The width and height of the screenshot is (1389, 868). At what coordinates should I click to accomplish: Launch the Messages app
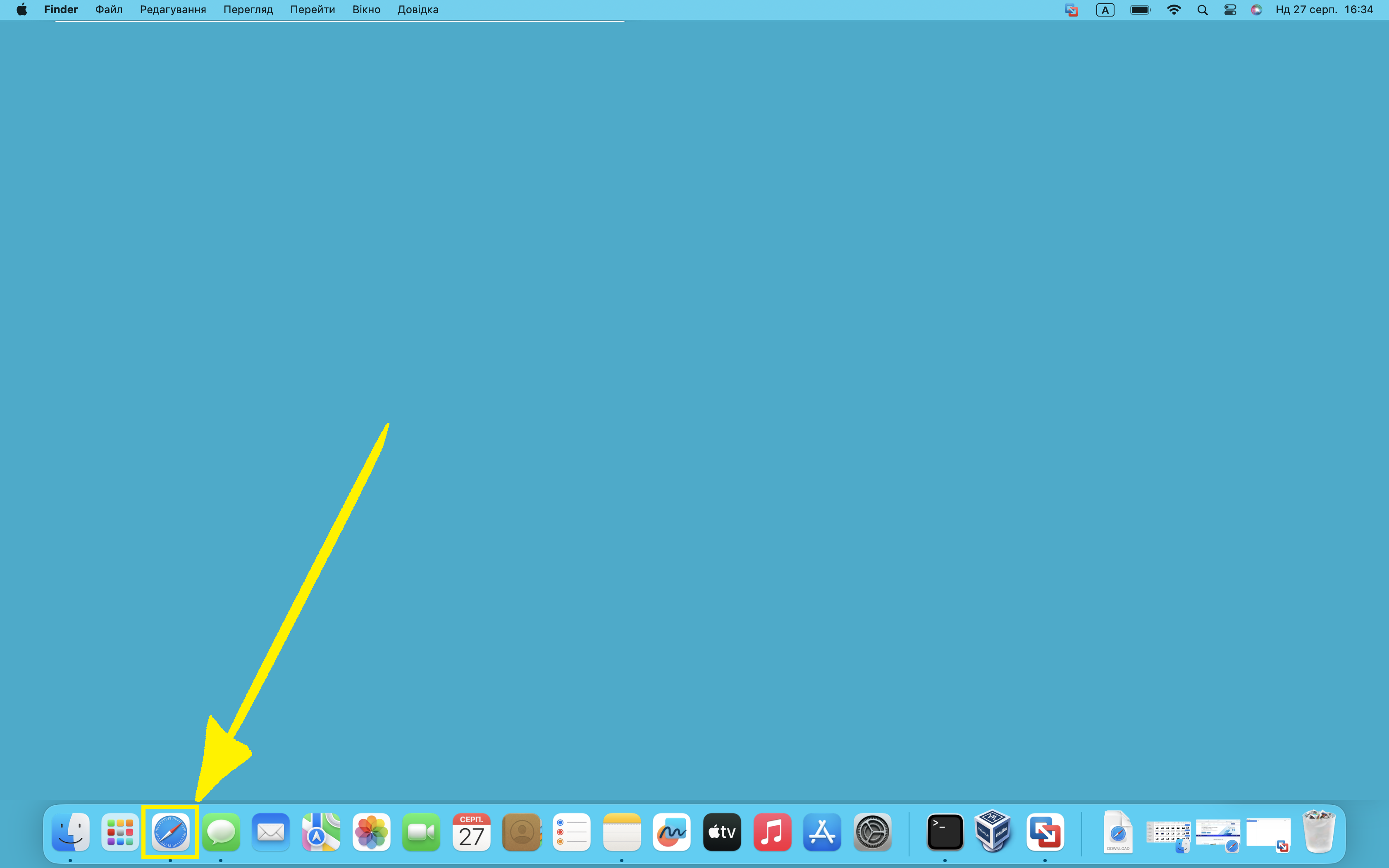click(221, 832)
